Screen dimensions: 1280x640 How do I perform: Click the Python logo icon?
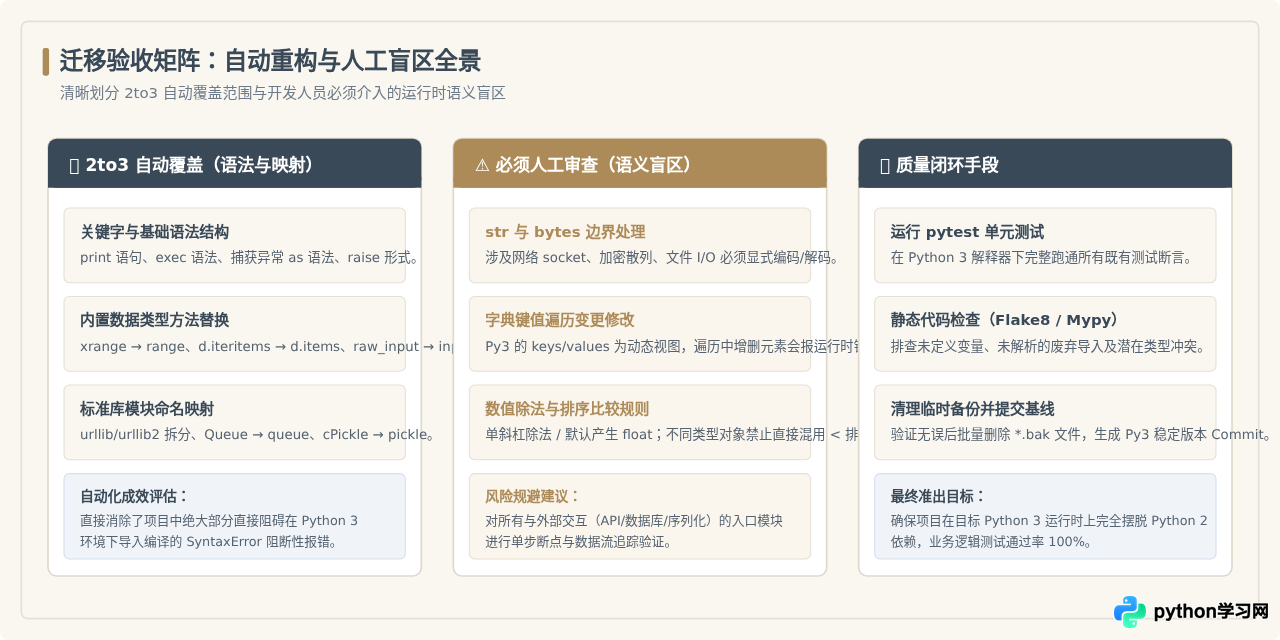click(x=1130, y=611)
